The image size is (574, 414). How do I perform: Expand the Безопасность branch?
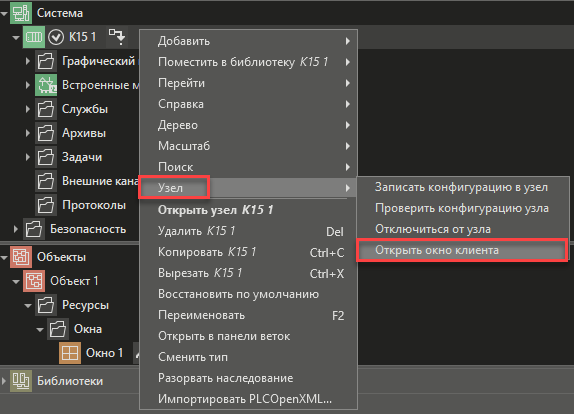16,229
